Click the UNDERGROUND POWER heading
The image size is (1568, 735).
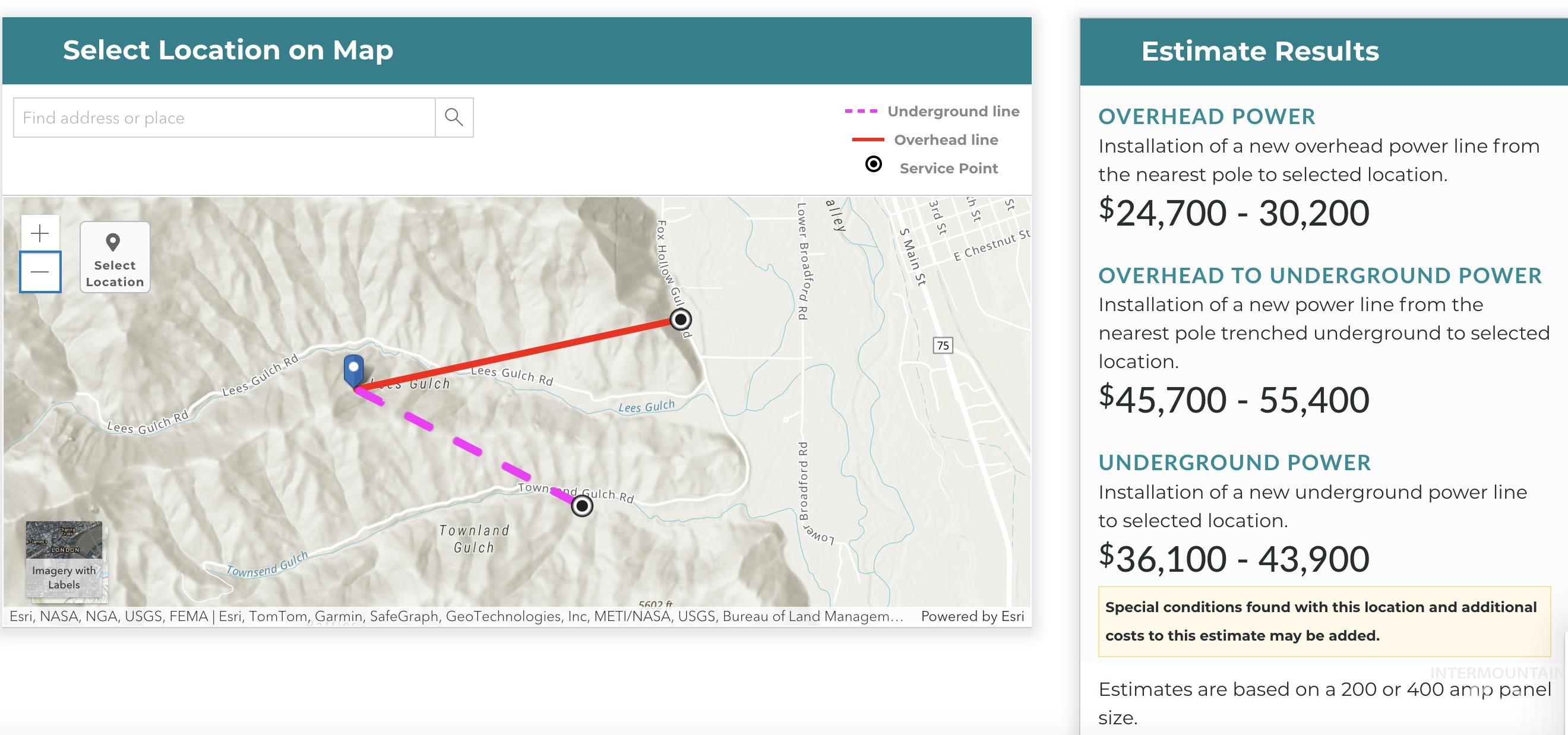point(1234,462)
